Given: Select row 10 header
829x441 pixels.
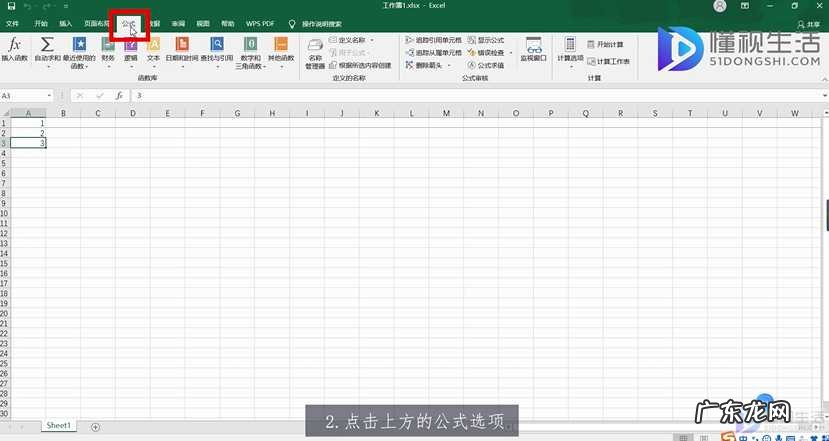Looking at the screenshot, I should 4,213.
